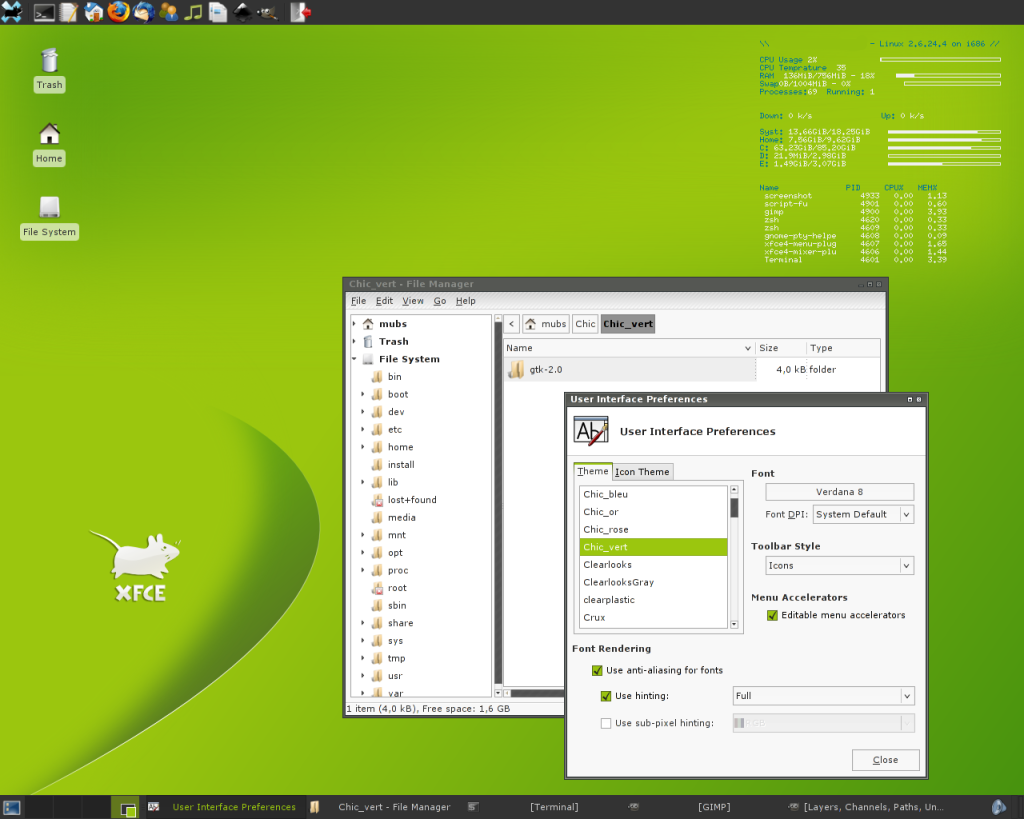Select the Home desktop icon
Image resolution: width=1024 pixels, height=819 pixels.
point(50,134)
